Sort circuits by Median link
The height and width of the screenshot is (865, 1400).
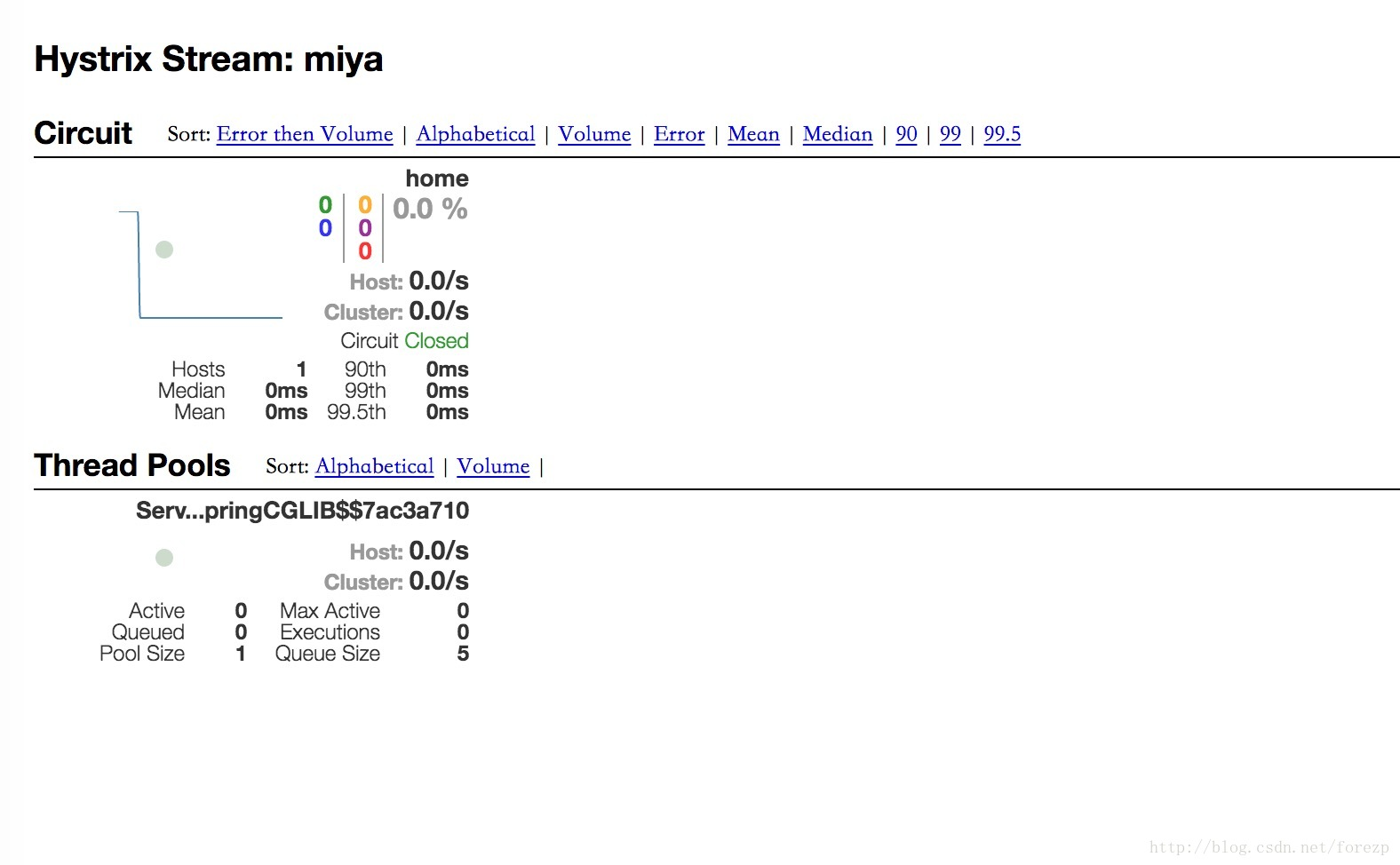pos(838,134)
